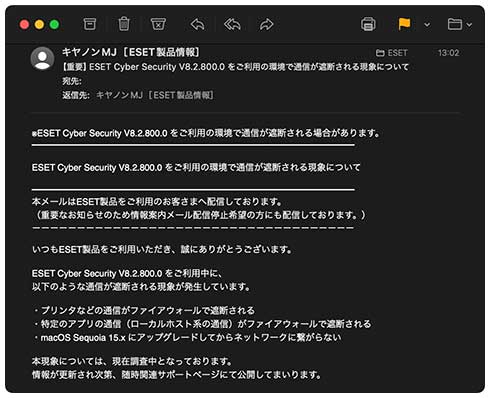
Task: Archive this message with the archive box icon
Action: tap(90, 24)
